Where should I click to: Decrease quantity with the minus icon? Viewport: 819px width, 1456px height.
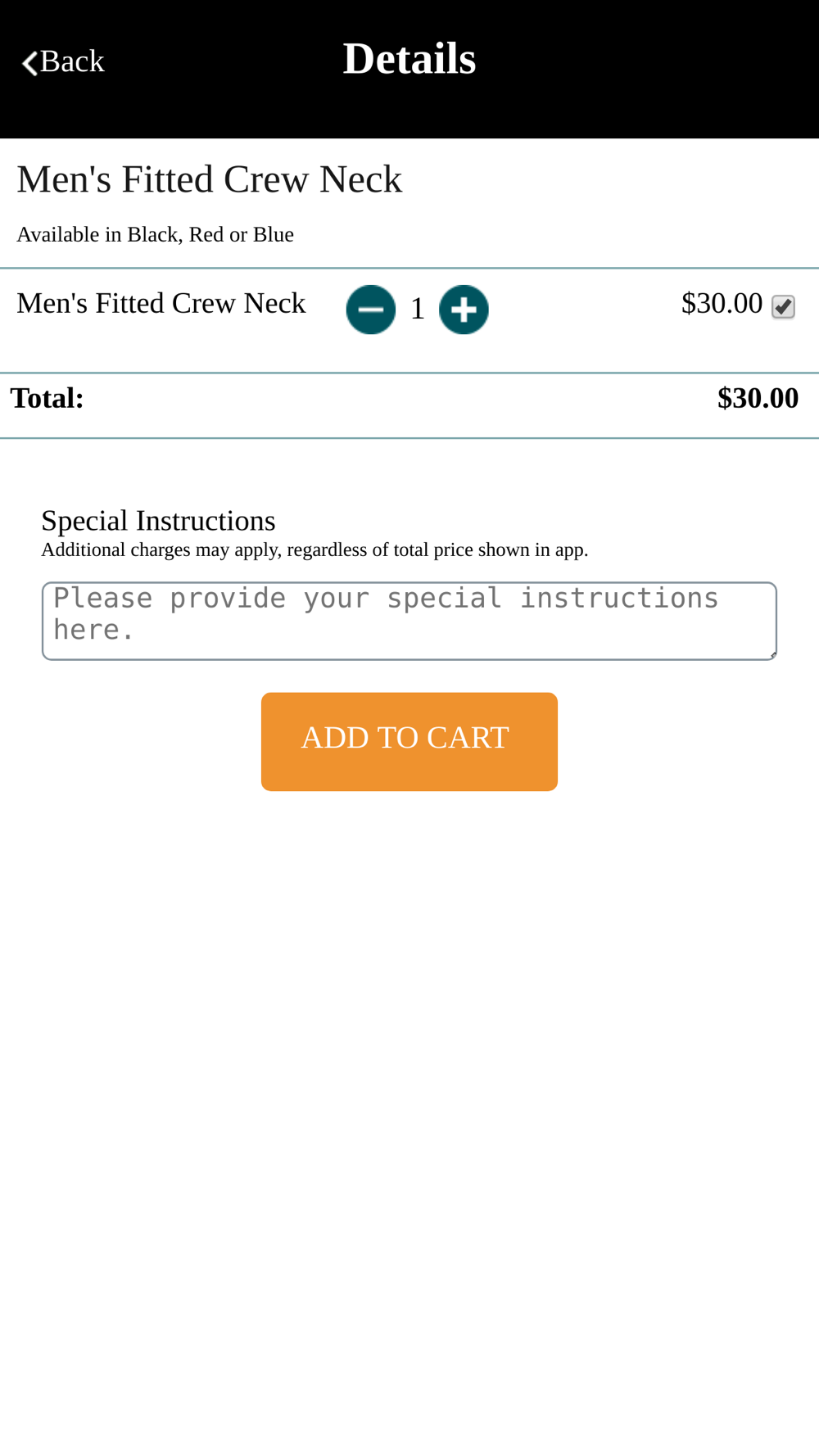click(x=370, y=310)
